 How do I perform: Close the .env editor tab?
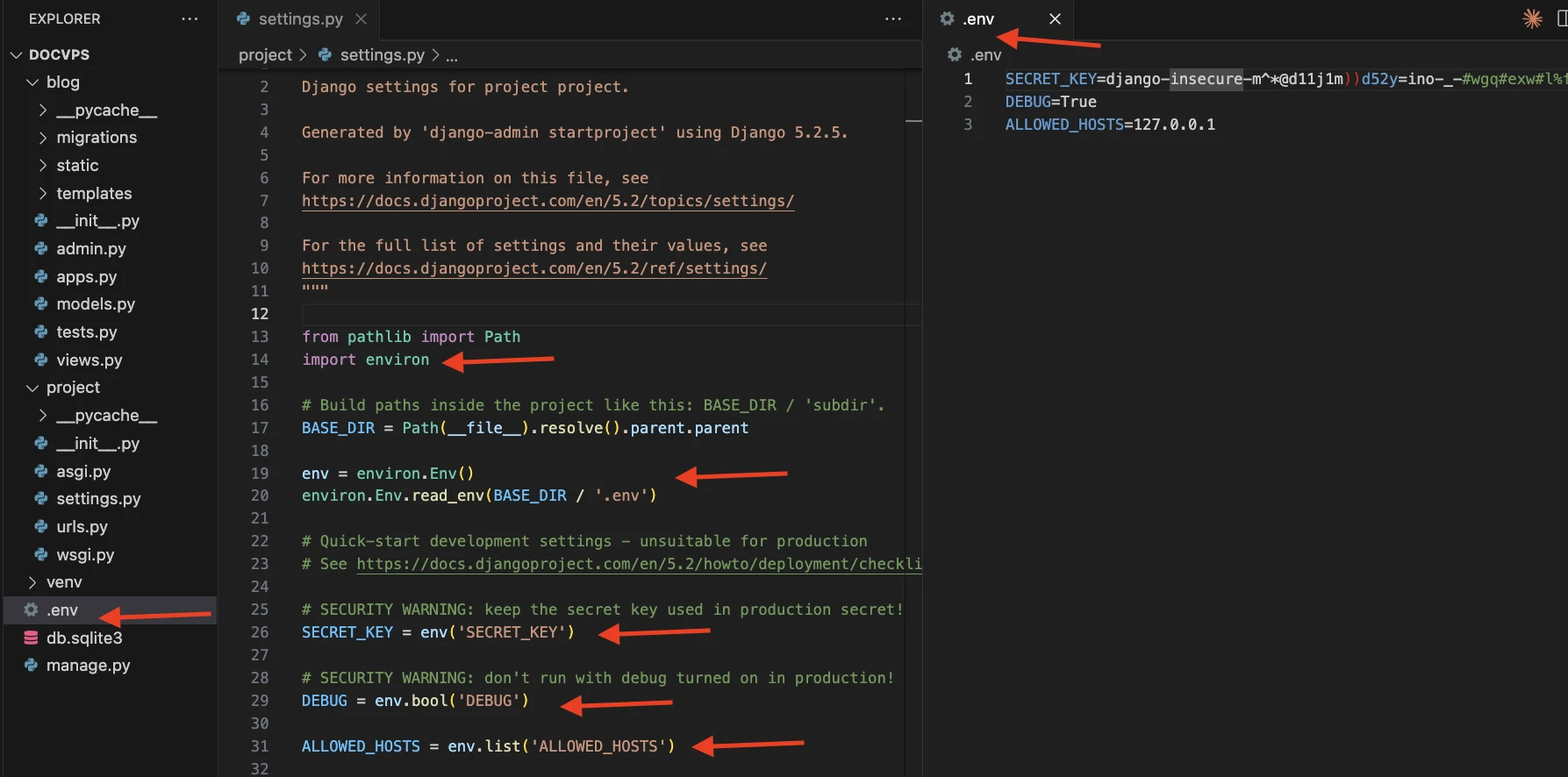[1055, 18]
